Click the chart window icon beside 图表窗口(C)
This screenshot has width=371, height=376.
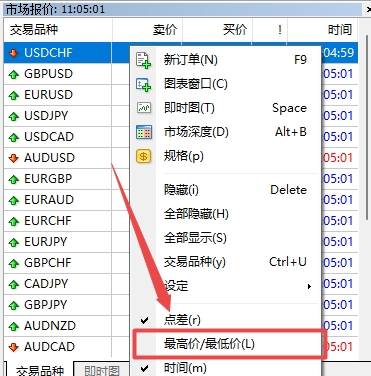point(144,84)
